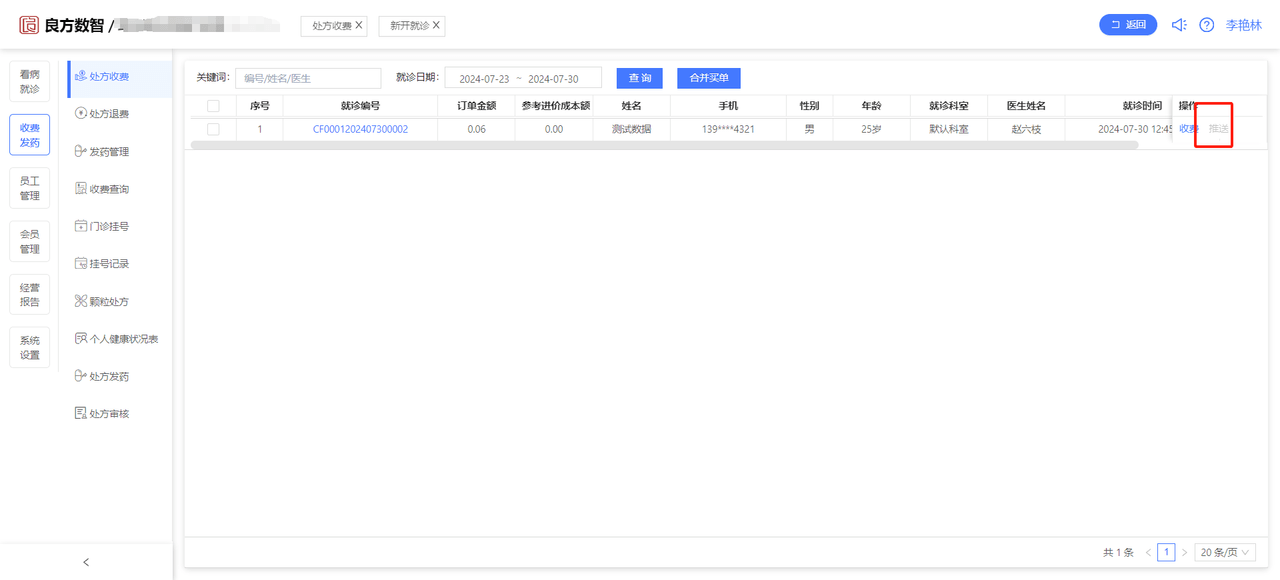Open 处方退费 in the sidebar menu
This screenshot has width=1280, height=580.
click(x=102, y=114)
